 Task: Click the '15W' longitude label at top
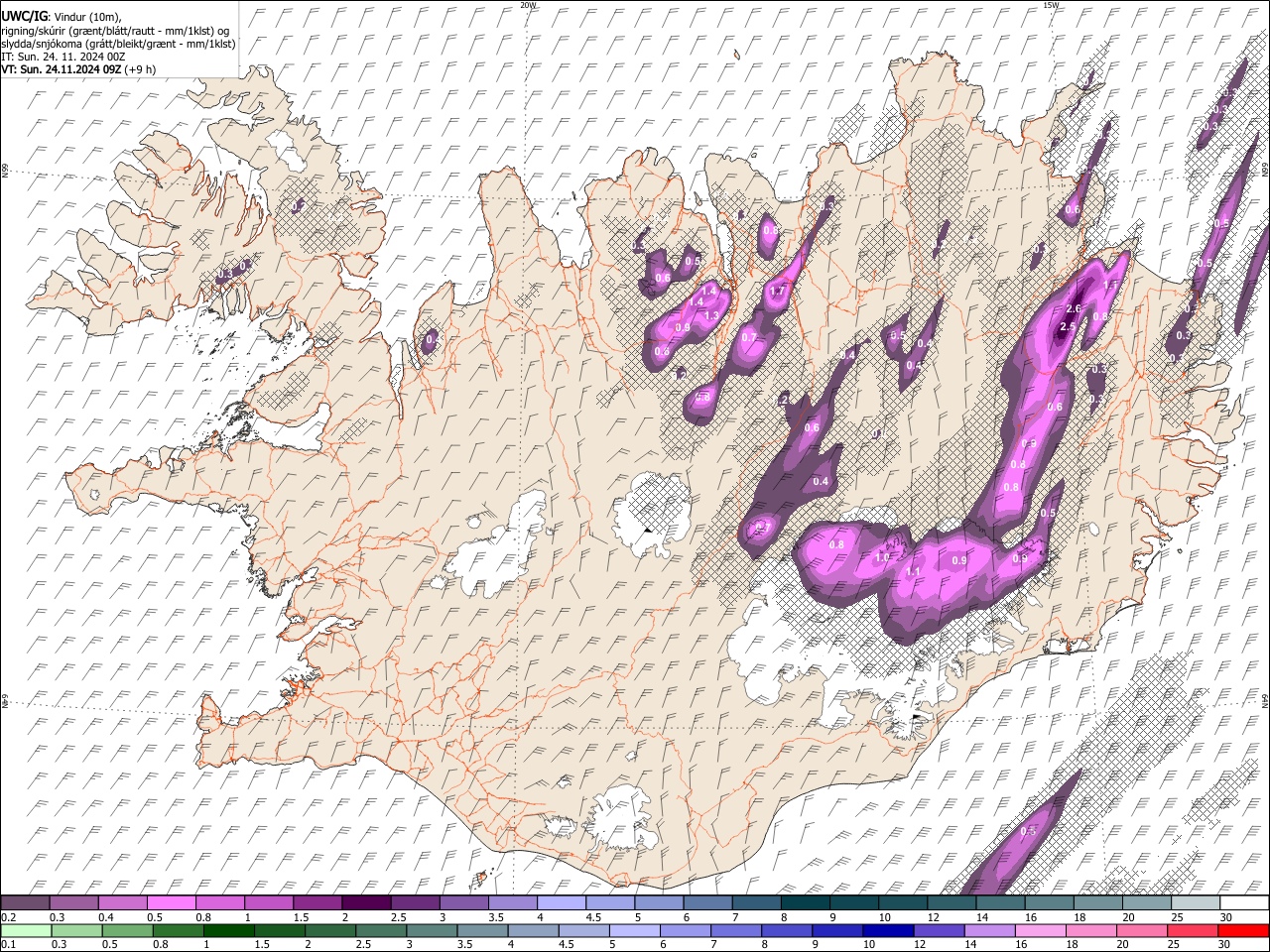click(1051, 5)
